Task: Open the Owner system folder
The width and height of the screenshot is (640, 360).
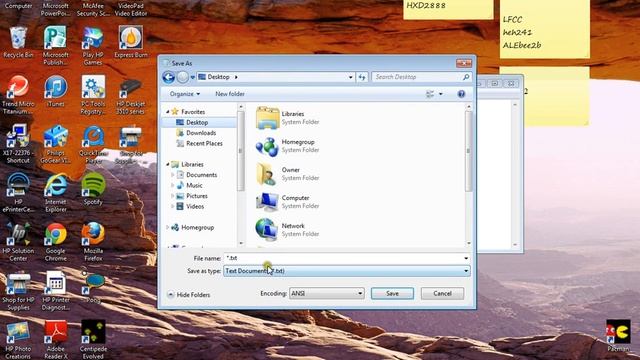Action: tap(286, 174)
